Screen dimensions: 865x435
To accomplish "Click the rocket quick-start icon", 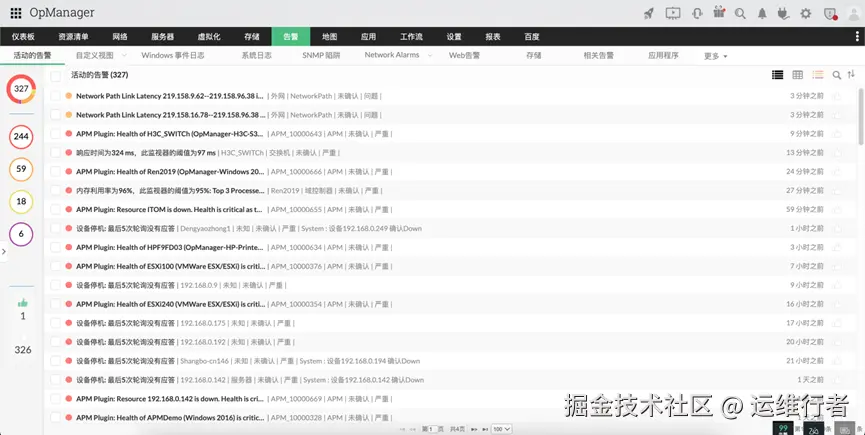I will click(x=649, y=14).
